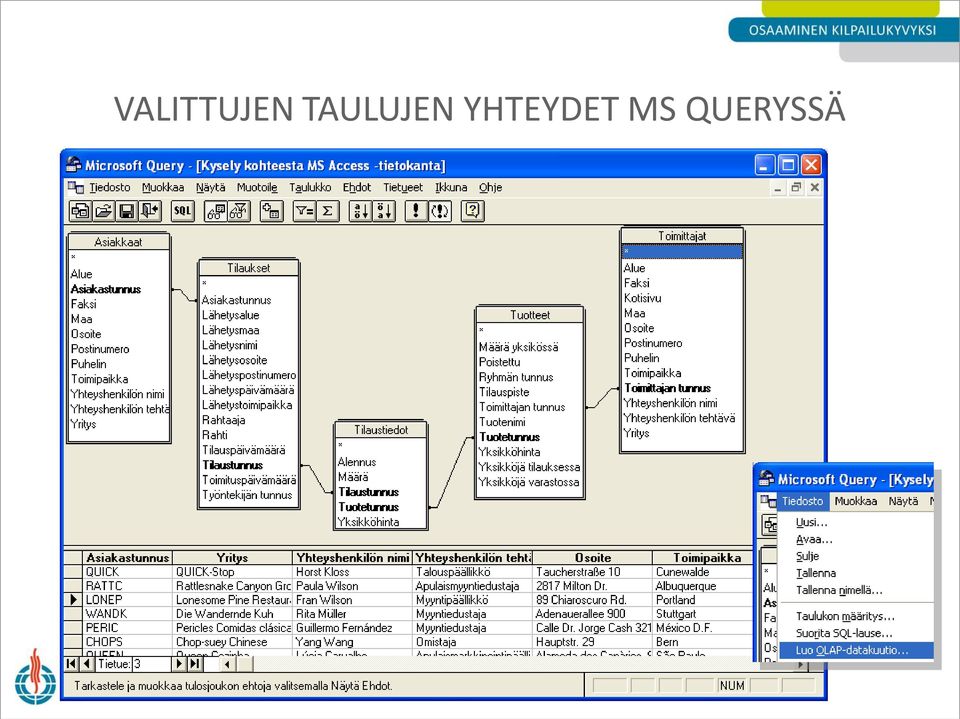The height and width of the screenshot is (719, 960).
Task: Select Tuotenimi field in Tuotteet table
Action: 502,422
